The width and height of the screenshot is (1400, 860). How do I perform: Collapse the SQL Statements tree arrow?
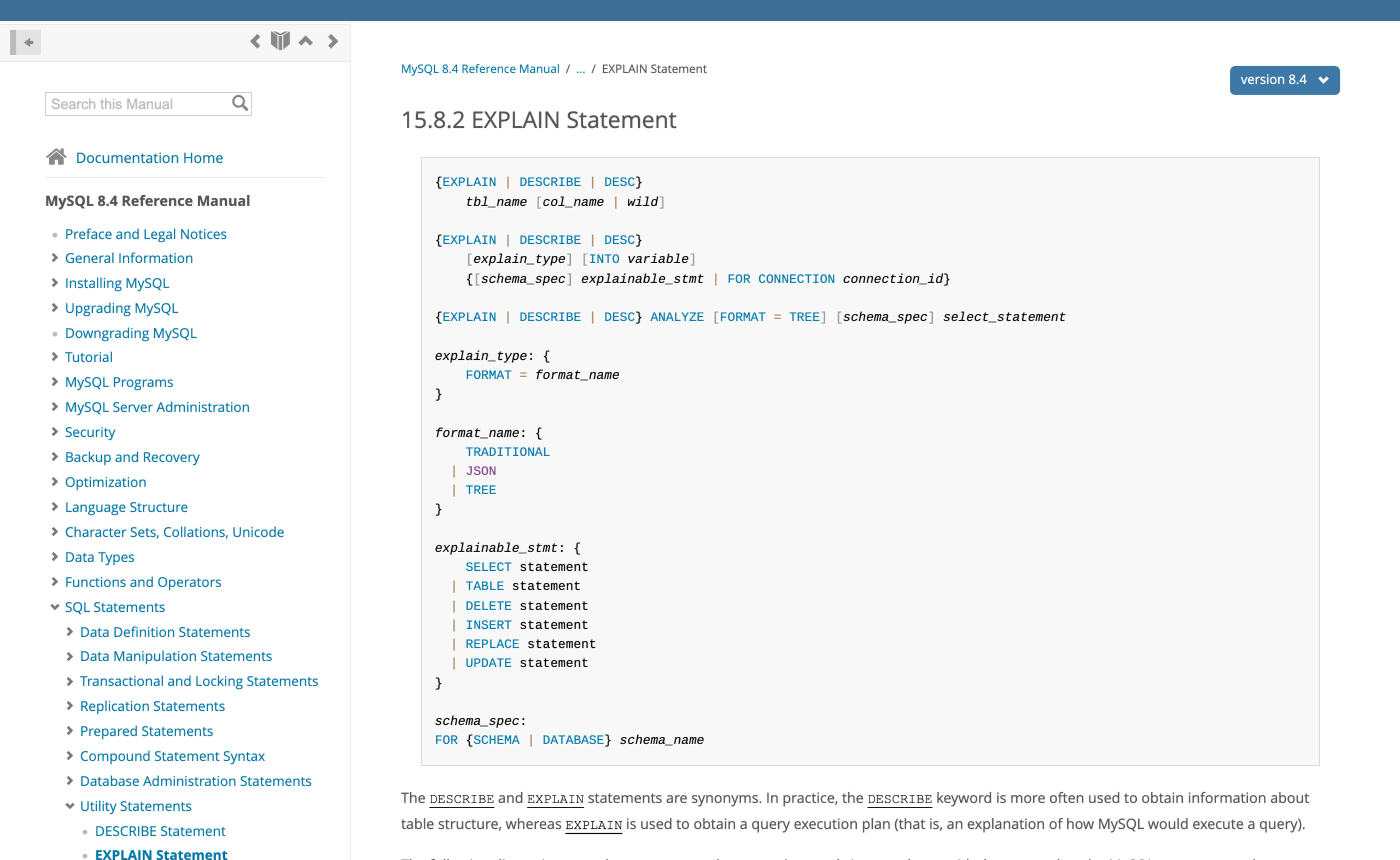pyautogui.click(x=55, y=607)
